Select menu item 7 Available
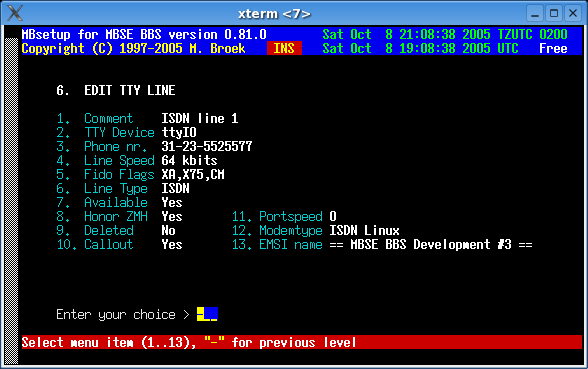The image size is (588, 369). [x=102, y=202]
